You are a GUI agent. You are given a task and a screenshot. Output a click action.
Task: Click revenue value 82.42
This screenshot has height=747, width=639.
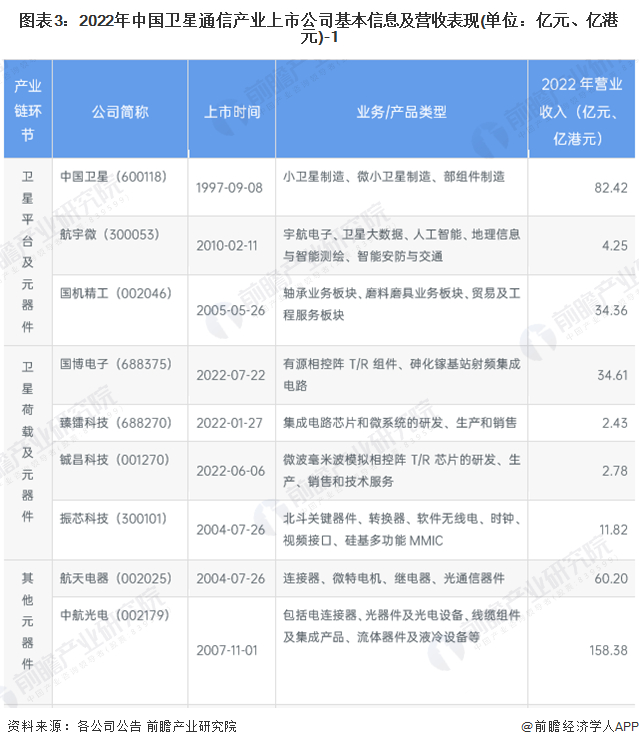tap(611, 188)
